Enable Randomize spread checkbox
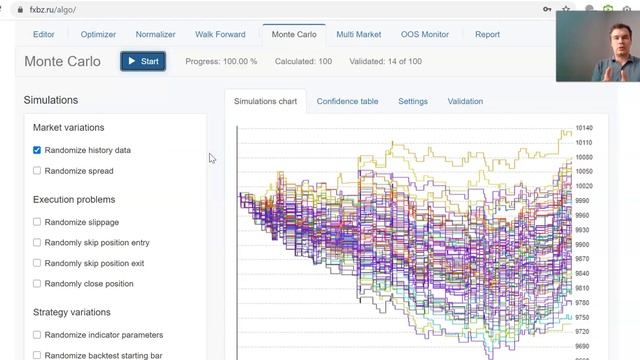Image resolution: width=640 pixels, height=360 pixels. click(x=37, y=171)
